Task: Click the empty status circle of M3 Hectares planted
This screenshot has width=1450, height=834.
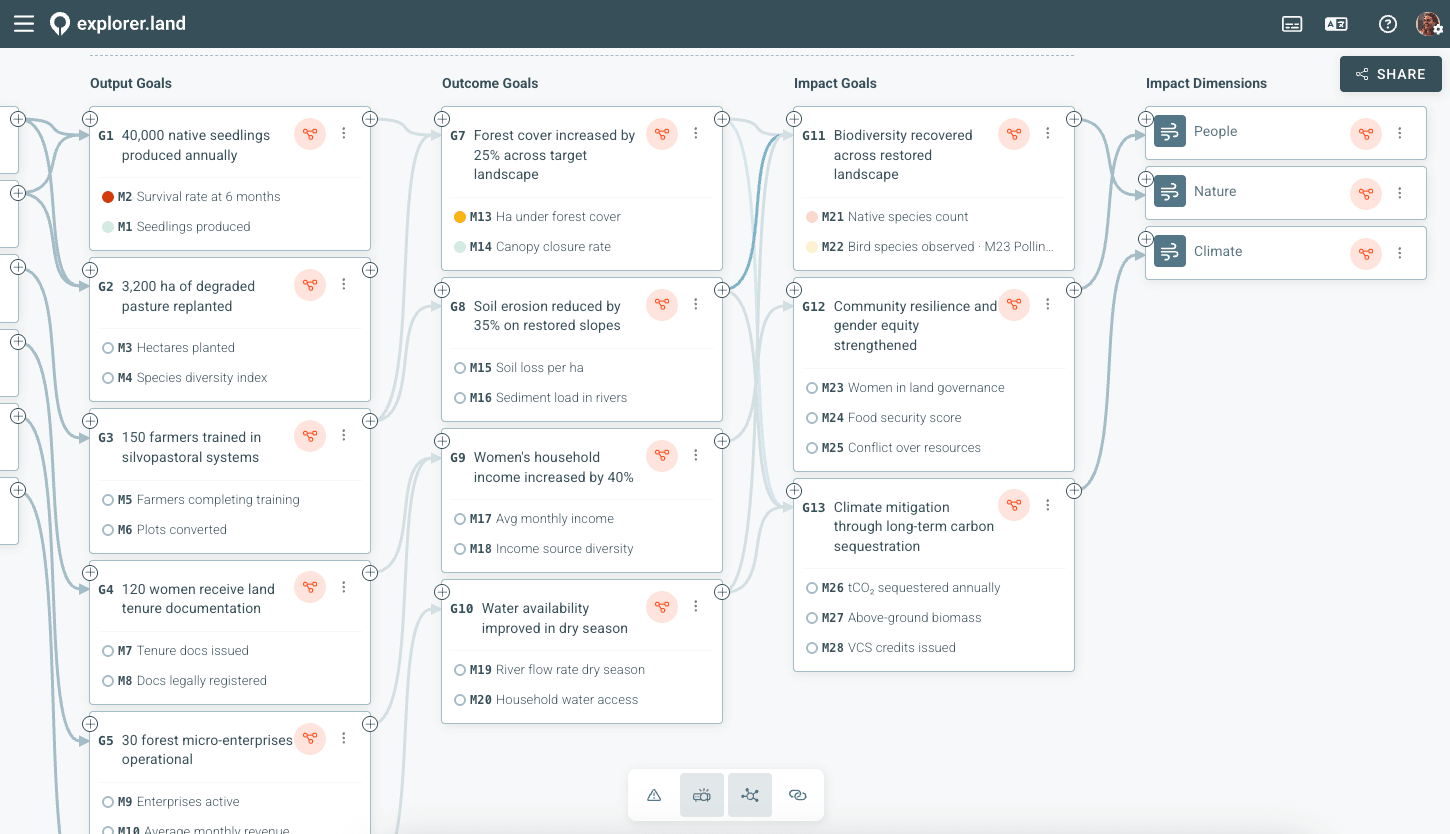Action: click(108, 348)
